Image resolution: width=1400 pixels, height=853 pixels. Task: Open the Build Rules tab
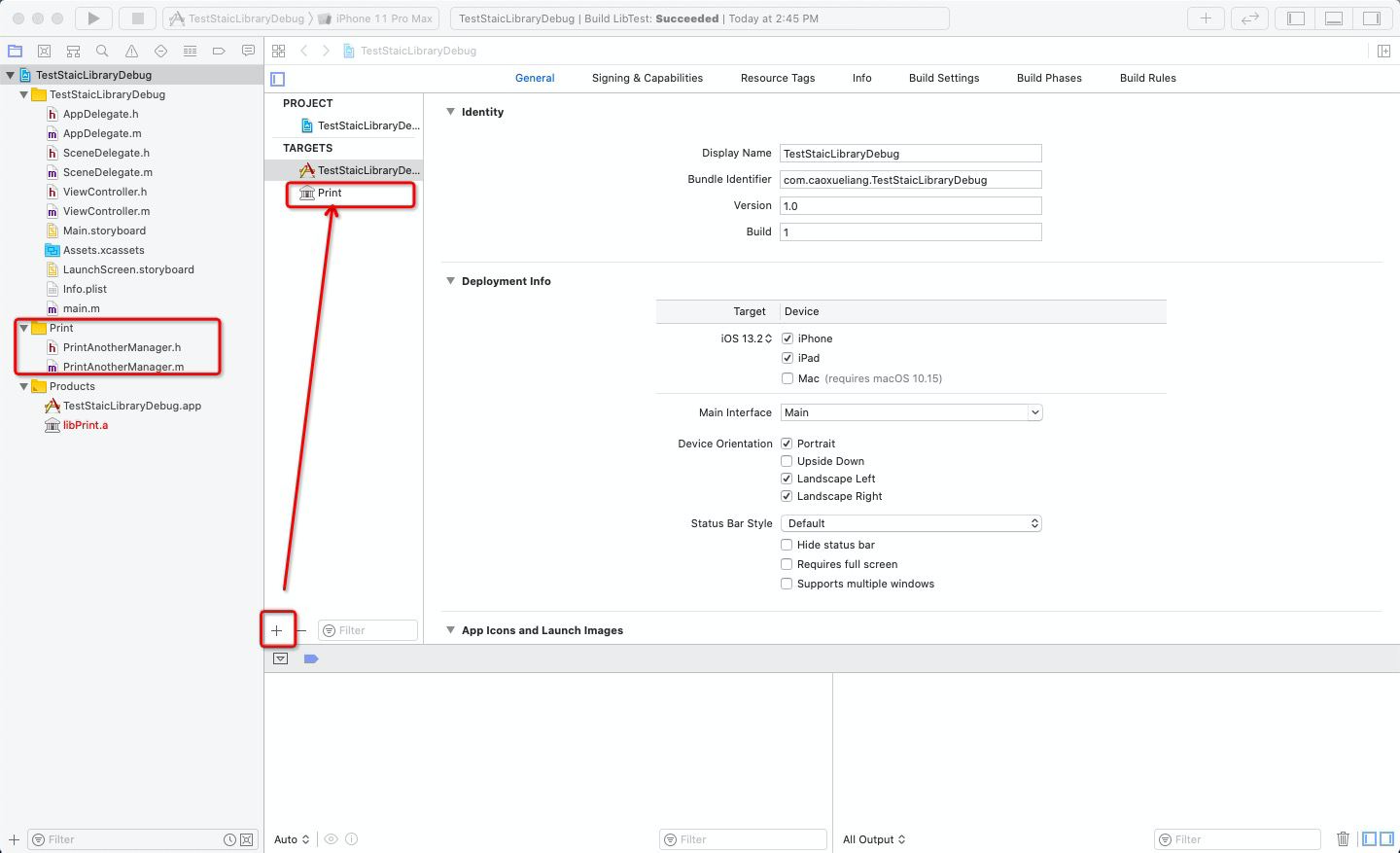pyautogui.click(x=1148, y=78)
